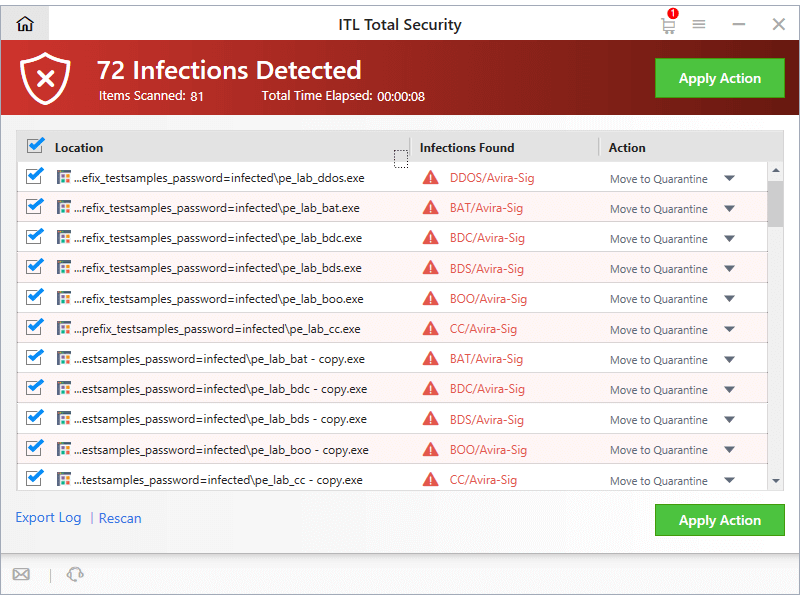Expand action dropdown for pe_lab_boo.exe

(x=730, y=298)
